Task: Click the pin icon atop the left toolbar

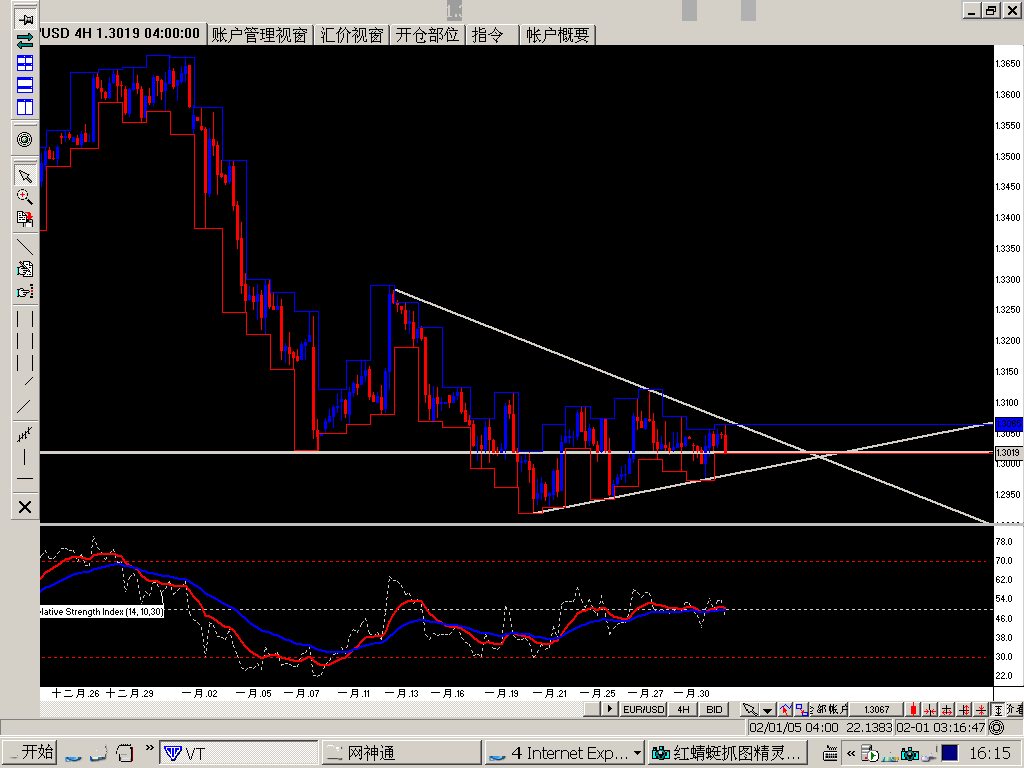Action: point(25,19)
